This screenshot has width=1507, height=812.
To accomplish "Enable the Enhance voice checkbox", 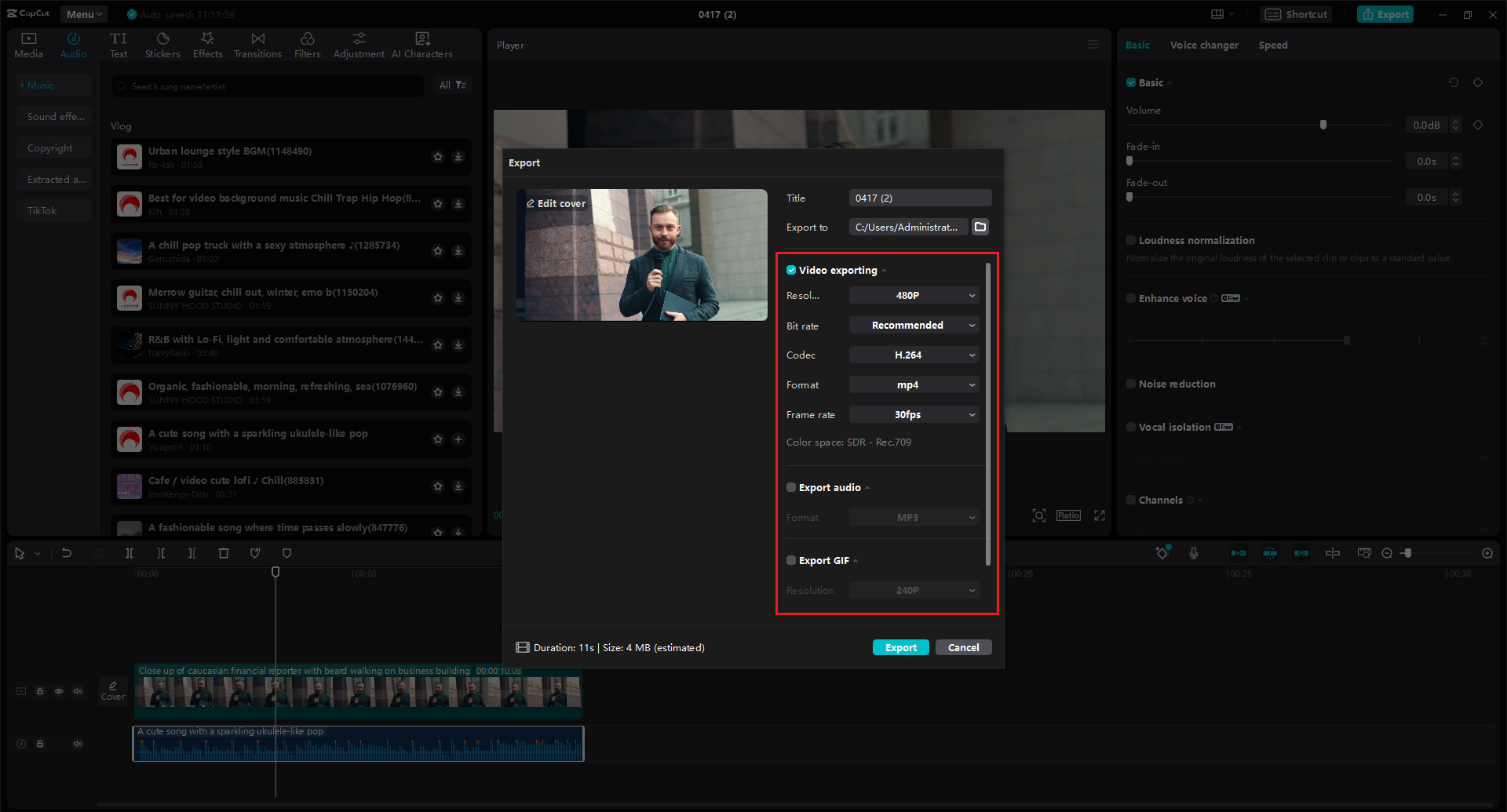I will point(1131,298).
